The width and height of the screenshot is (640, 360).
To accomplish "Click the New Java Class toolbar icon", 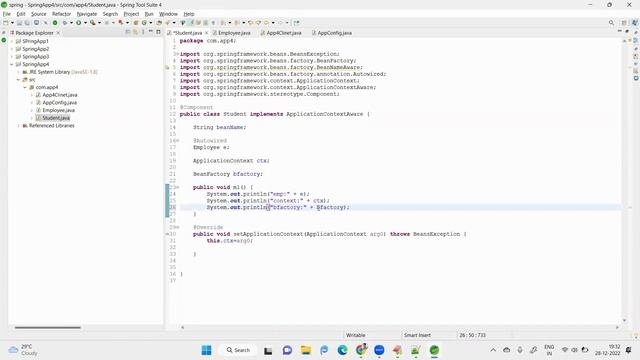I will tap(144, 23).
